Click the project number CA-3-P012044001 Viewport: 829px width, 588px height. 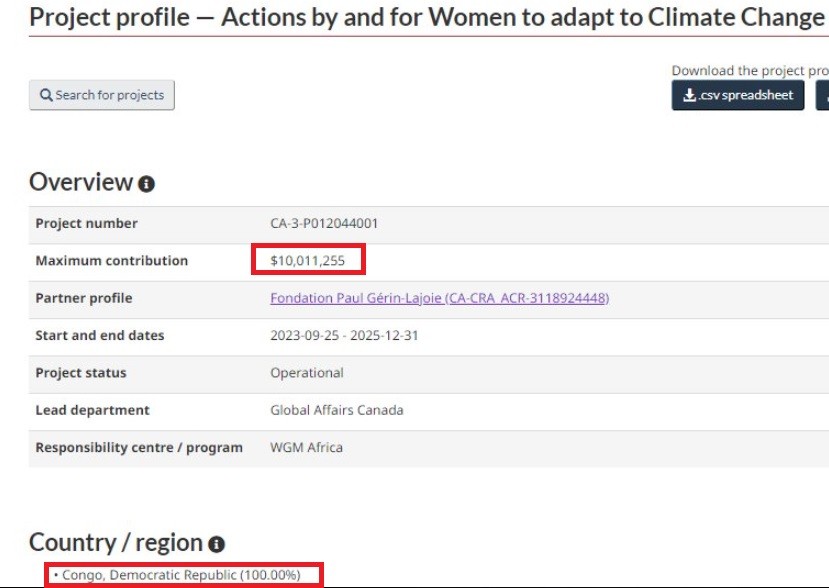click(x=324, y=223)
